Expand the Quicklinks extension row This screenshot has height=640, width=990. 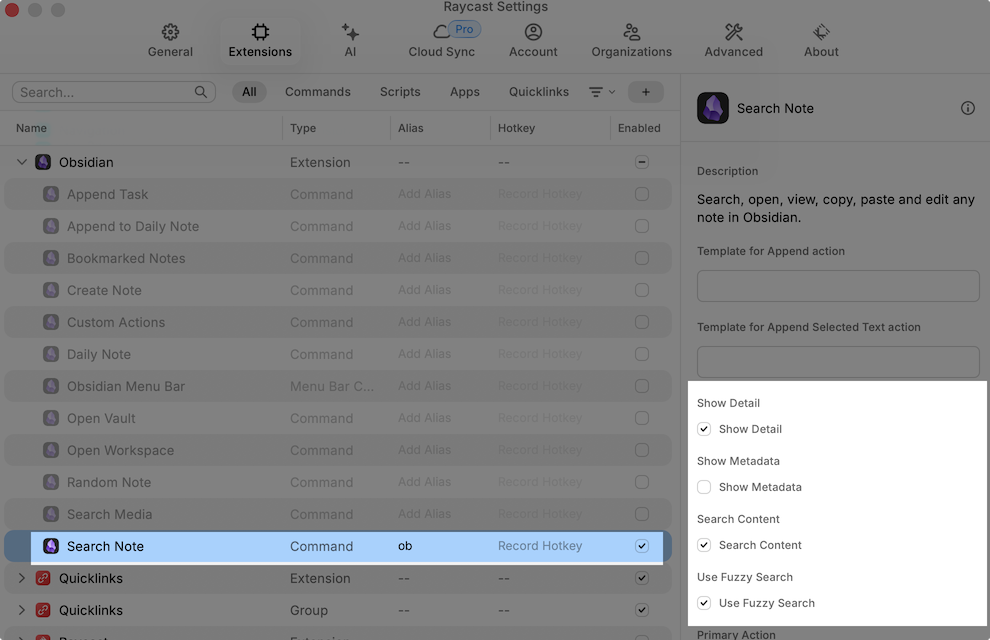tap(22, 578)
